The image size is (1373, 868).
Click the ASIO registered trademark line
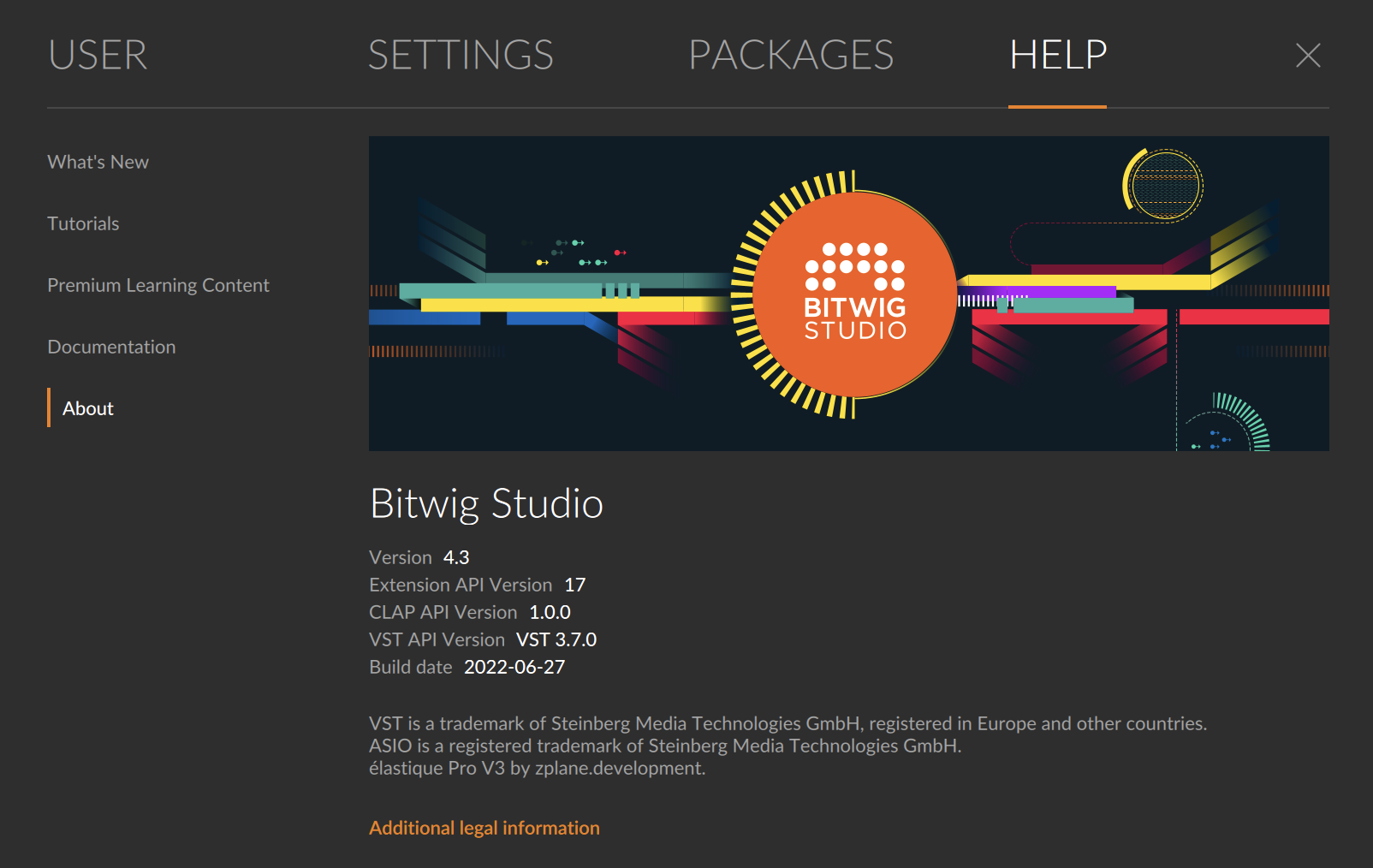[x=665, y=746]
